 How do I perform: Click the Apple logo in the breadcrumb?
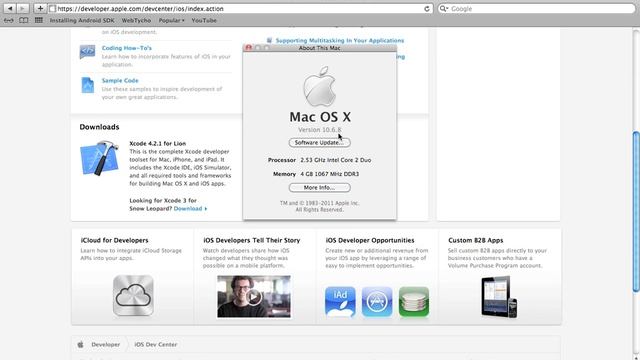pos(80,344)
